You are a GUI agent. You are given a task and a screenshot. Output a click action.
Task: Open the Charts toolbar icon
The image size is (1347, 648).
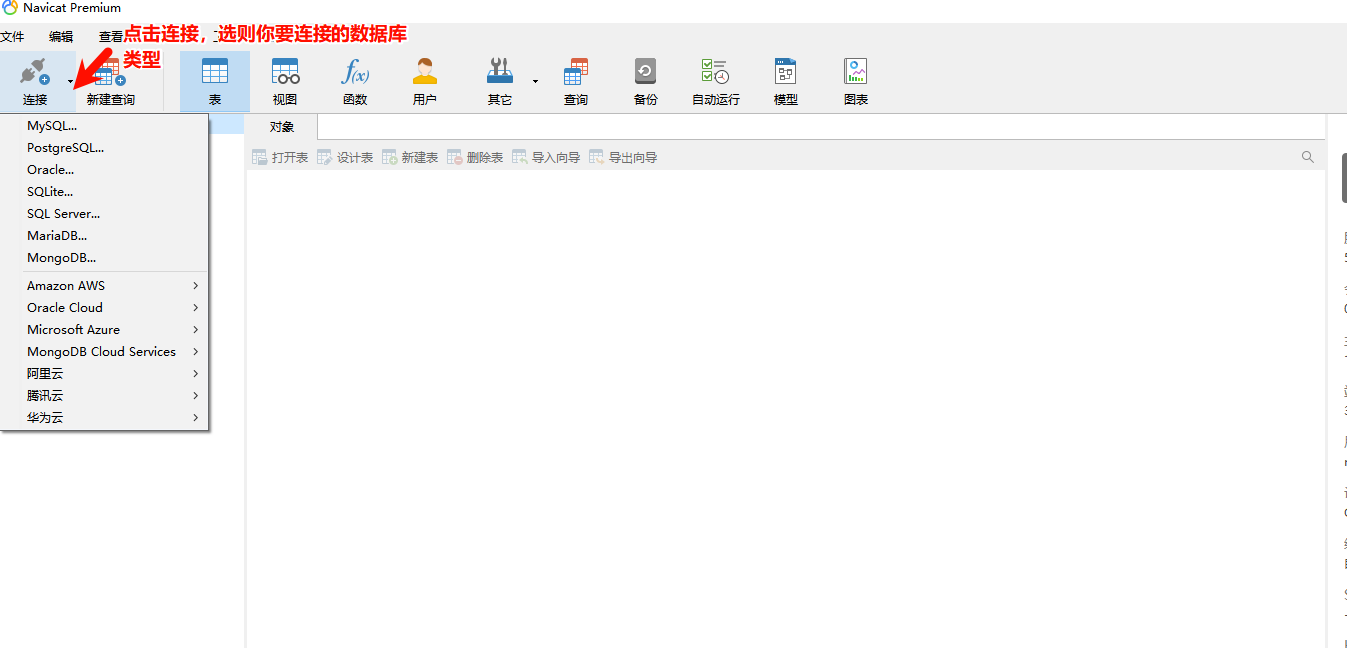[x=855, y=72]
